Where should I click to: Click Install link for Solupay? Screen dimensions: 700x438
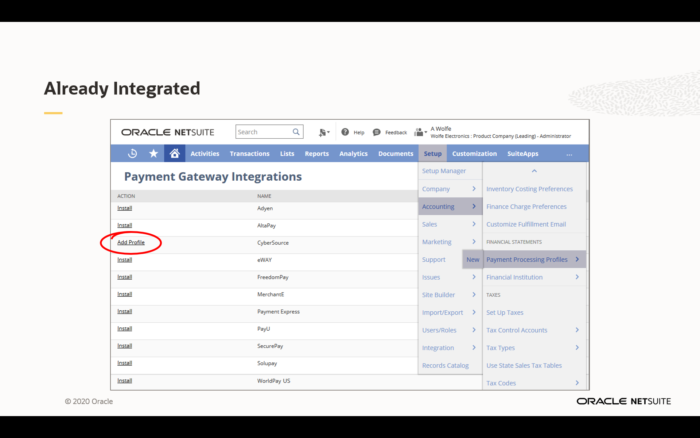click(125, 363)
